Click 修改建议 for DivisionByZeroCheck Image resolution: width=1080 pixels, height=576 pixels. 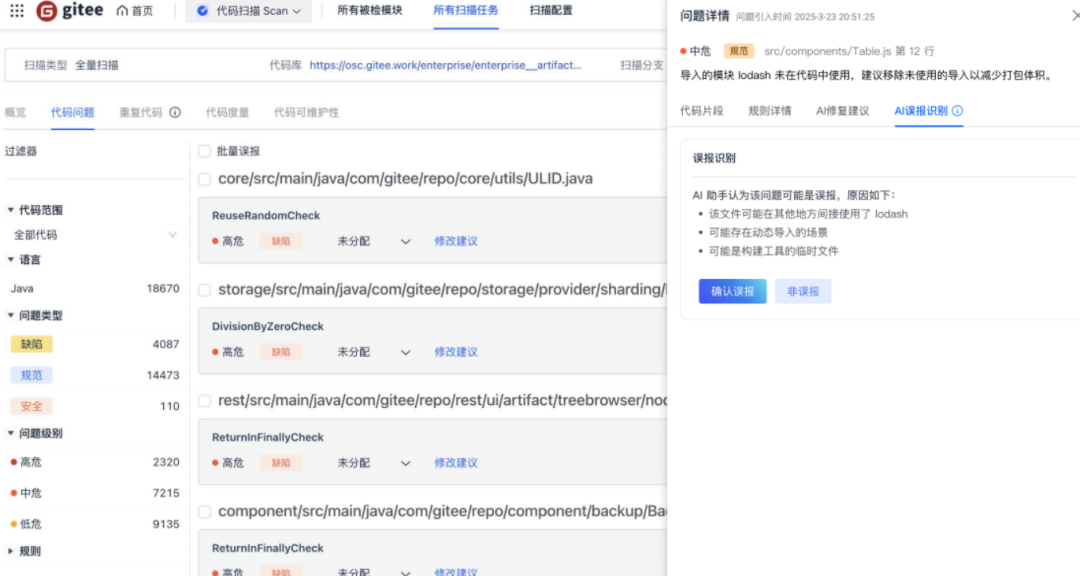[x=455, y=352]
